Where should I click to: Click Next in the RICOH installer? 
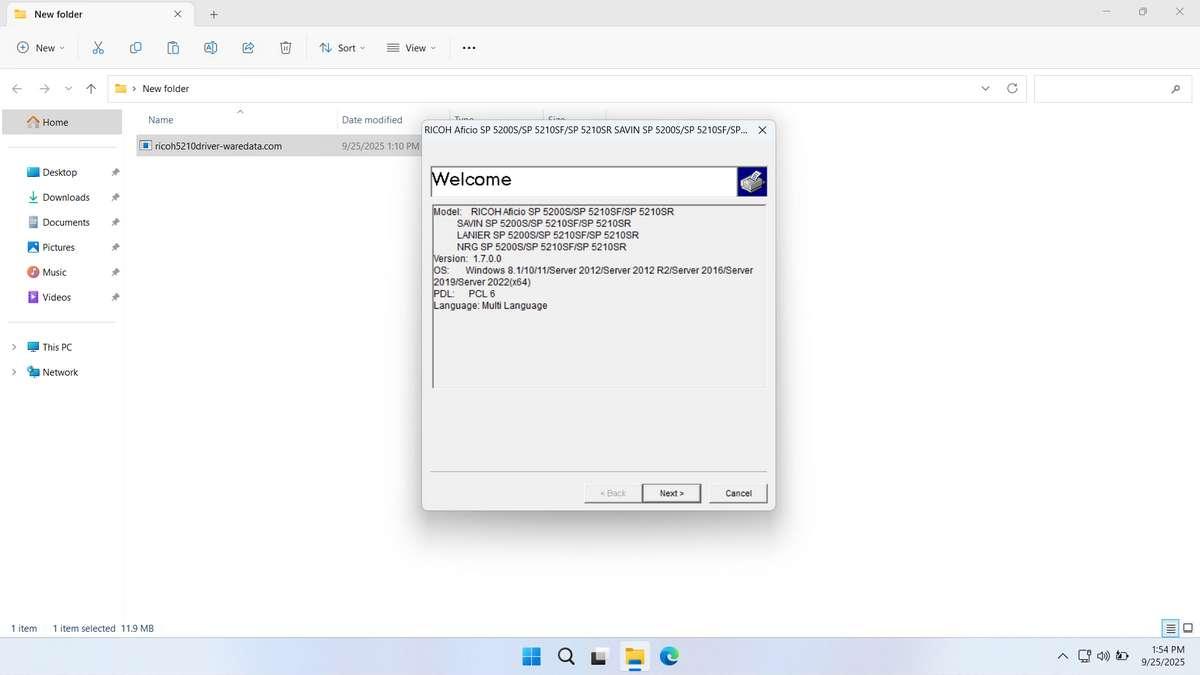point(671,493)
